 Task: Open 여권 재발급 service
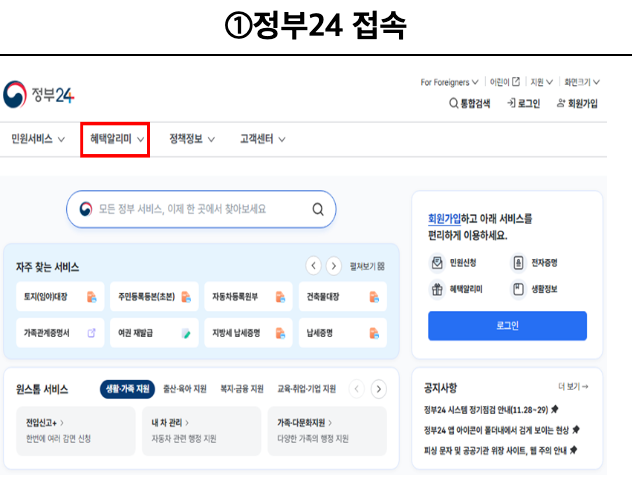pos(154,333)
